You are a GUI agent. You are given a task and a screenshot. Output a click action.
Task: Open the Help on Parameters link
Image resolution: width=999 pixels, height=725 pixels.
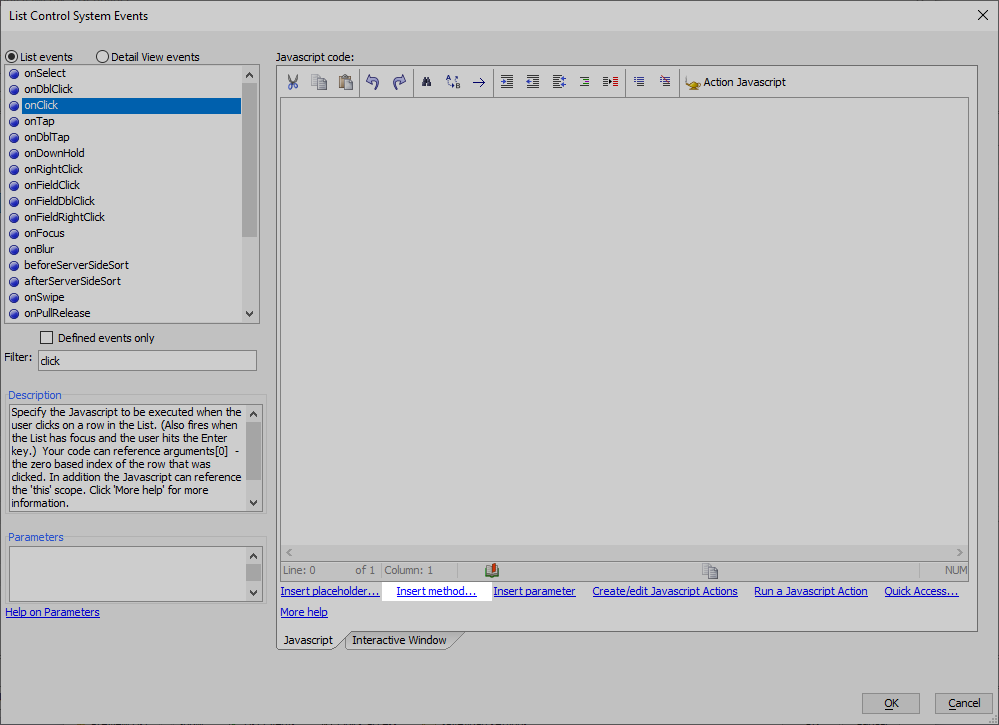53,612
